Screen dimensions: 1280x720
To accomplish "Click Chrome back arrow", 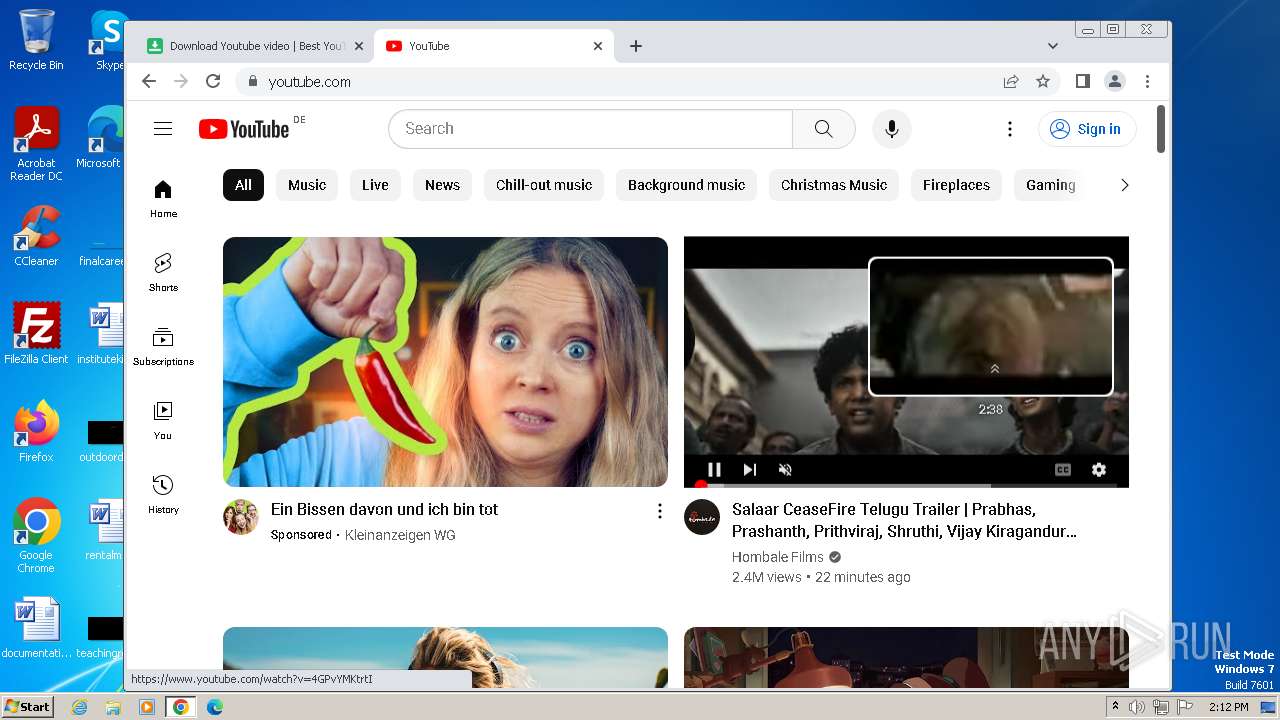I will (149, 81).
